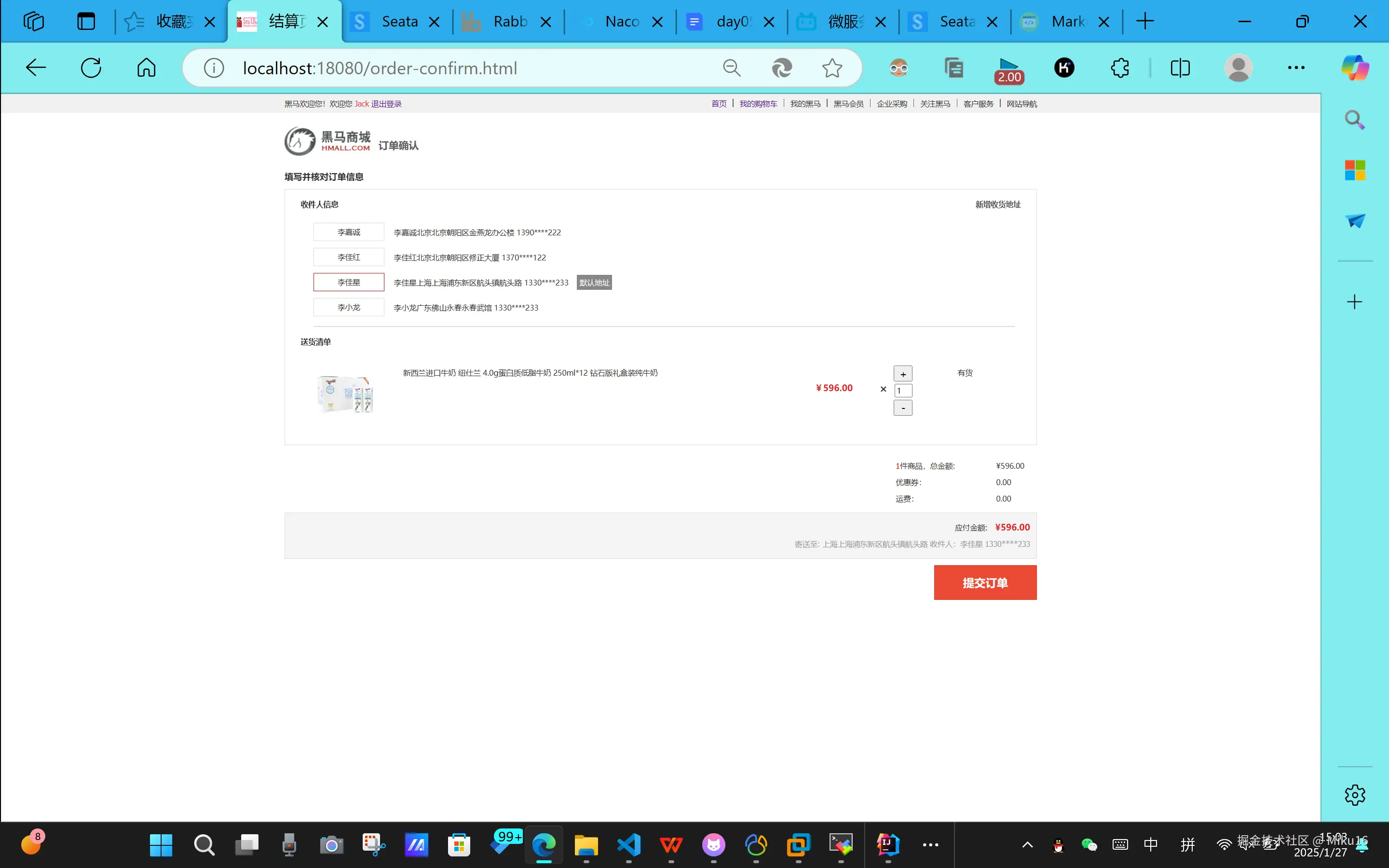This screenshot has height=868, width=1389.
Task: Select recipient 李小龙 address option
Action: tap(348, 307)
